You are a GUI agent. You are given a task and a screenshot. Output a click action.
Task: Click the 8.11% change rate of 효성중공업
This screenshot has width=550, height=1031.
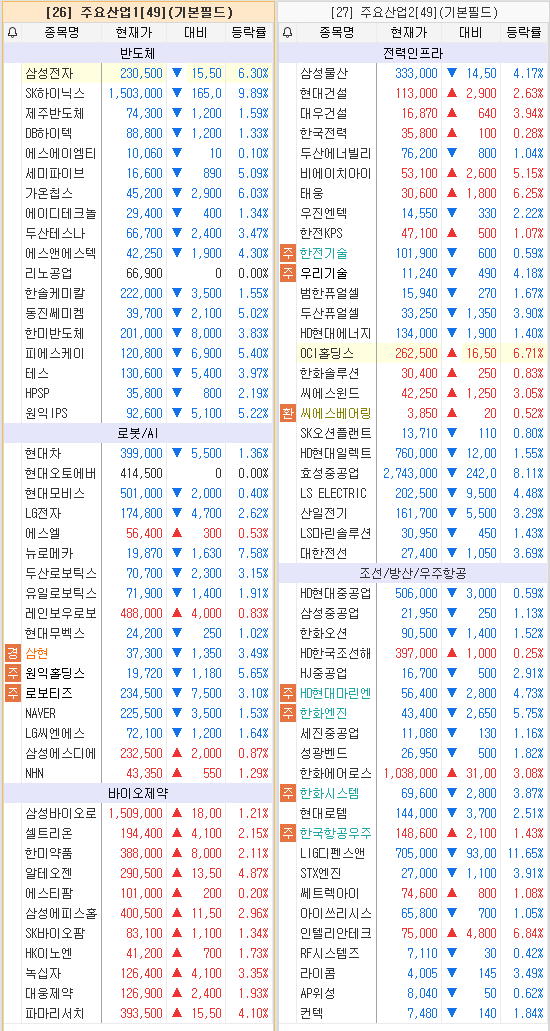pos(529,473)
